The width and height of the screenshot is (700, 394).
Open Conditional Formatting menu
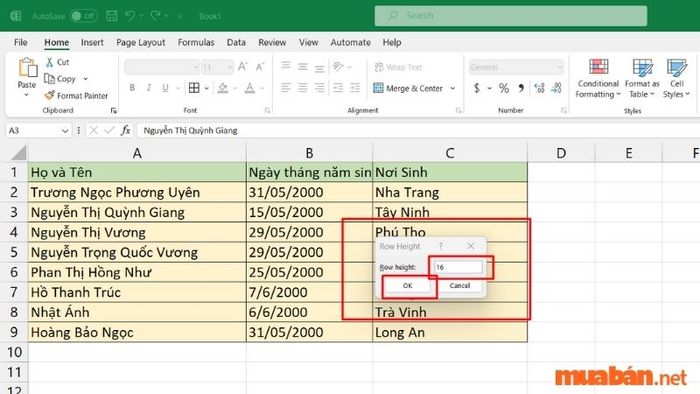click(x=598, y=79)
